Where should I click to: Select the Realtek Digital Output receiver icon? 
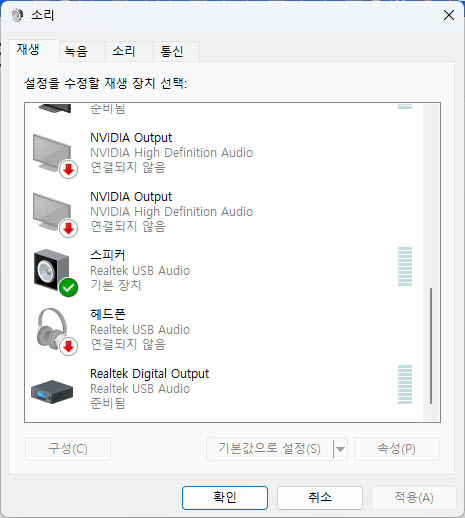[x=52, y=391]
